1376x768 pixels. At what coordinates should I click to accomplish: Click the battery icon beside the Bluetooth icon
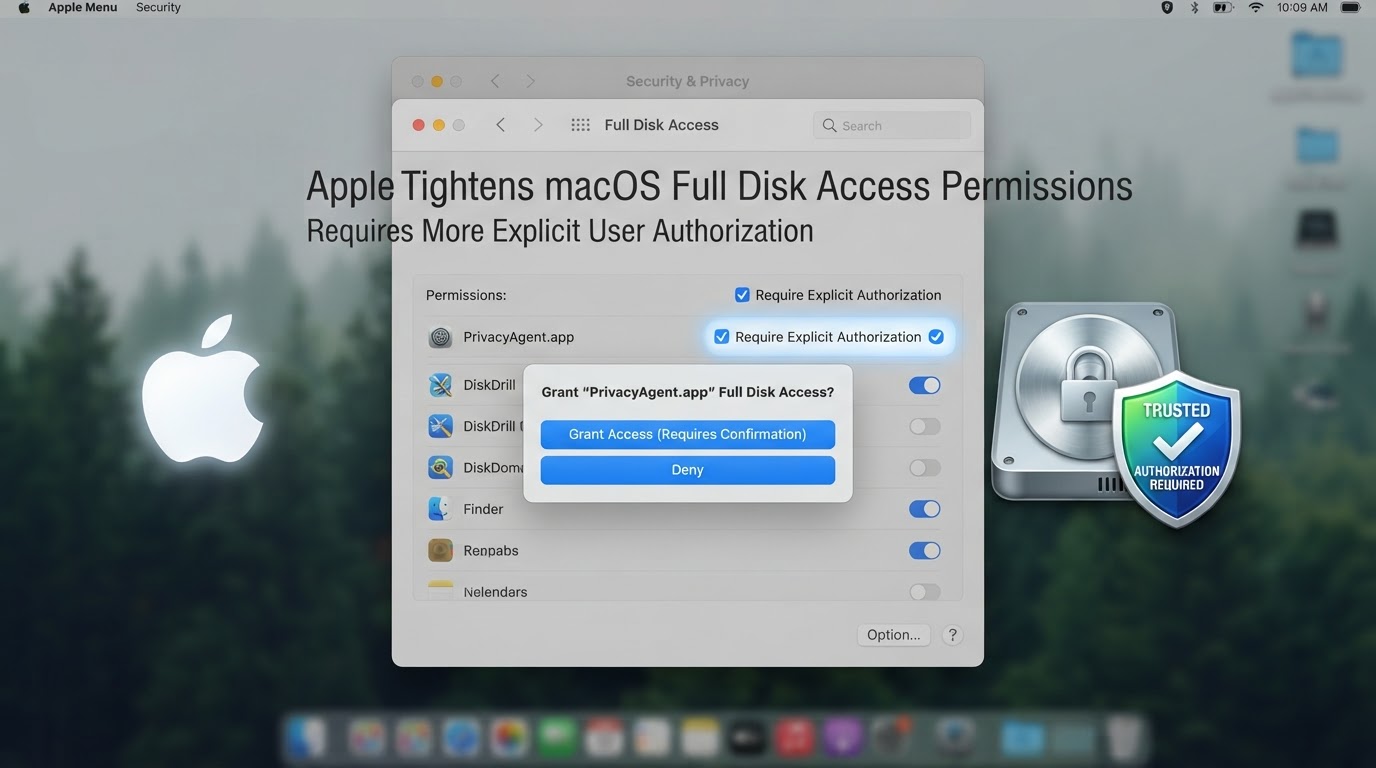point(1223,8)
